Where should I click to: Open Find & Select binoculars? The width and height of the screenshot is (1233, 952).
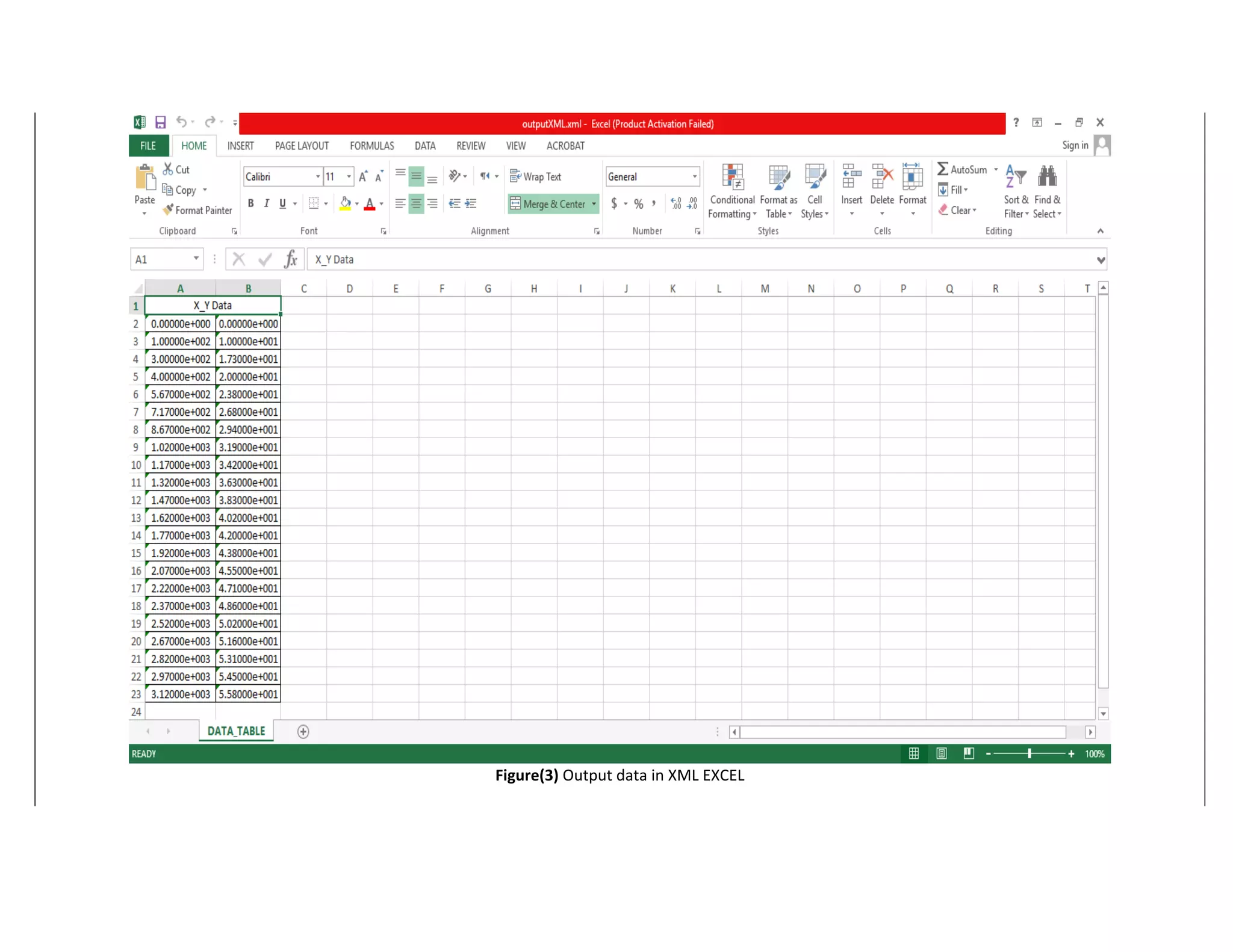click(1047, 191)
